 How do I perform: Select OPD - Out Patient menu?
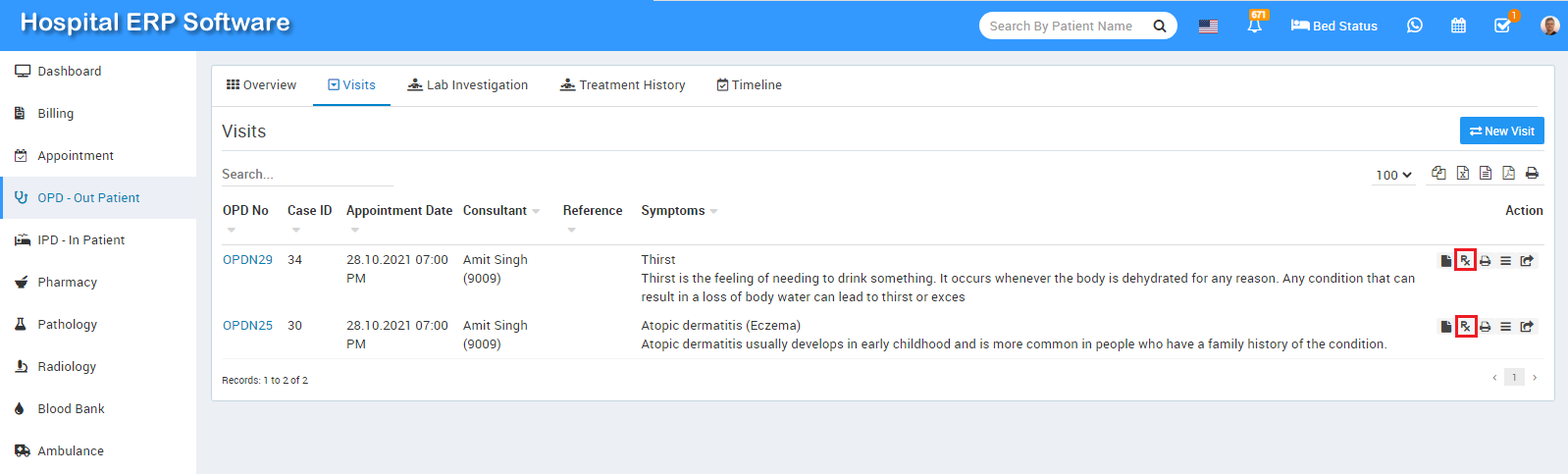coord(98,198)
